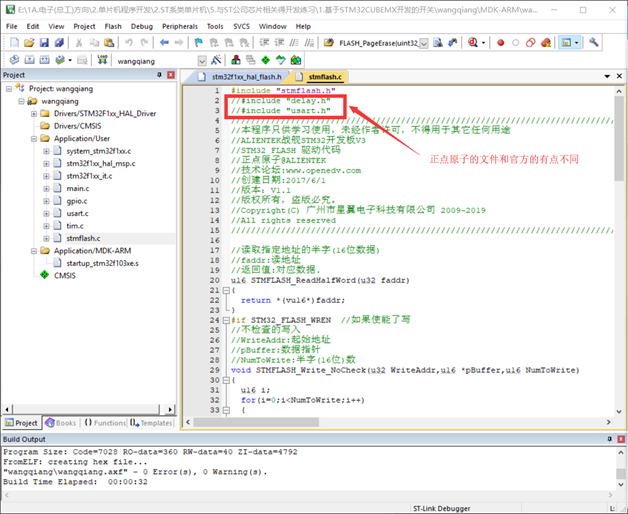Open the FLASH_PageErase find combo box

(x=424, y=43)
